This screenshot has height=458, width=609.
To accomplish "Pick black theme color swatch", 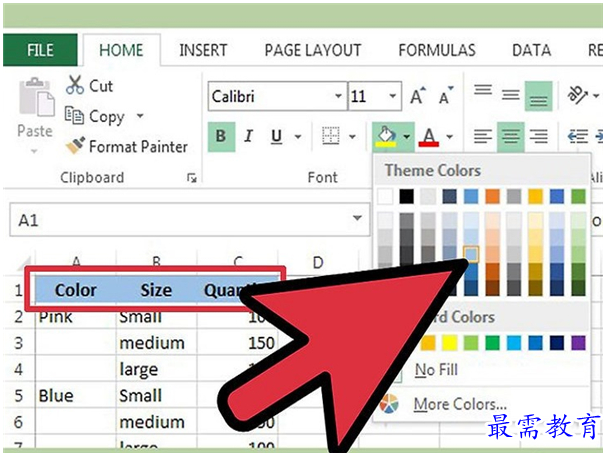I will (407, 196).
